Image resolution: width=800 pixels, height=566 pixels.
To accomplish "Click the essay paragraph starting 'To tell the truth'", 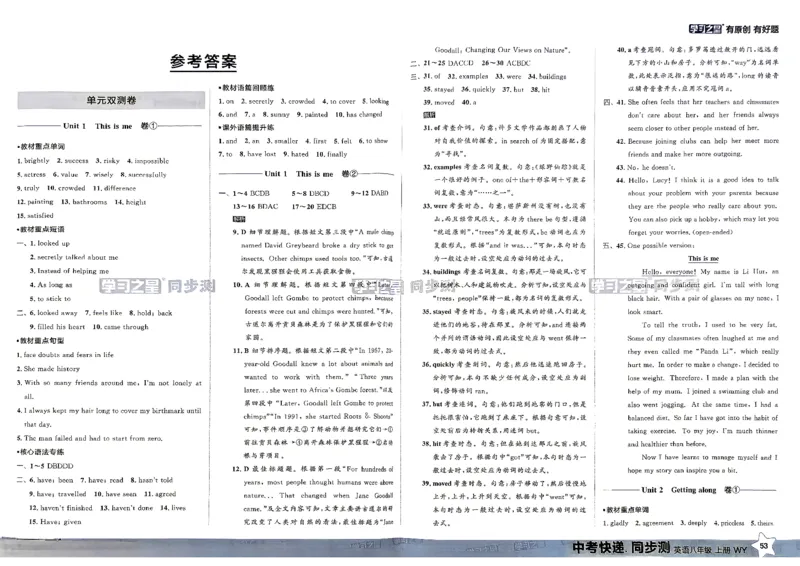I will (703, 384).
